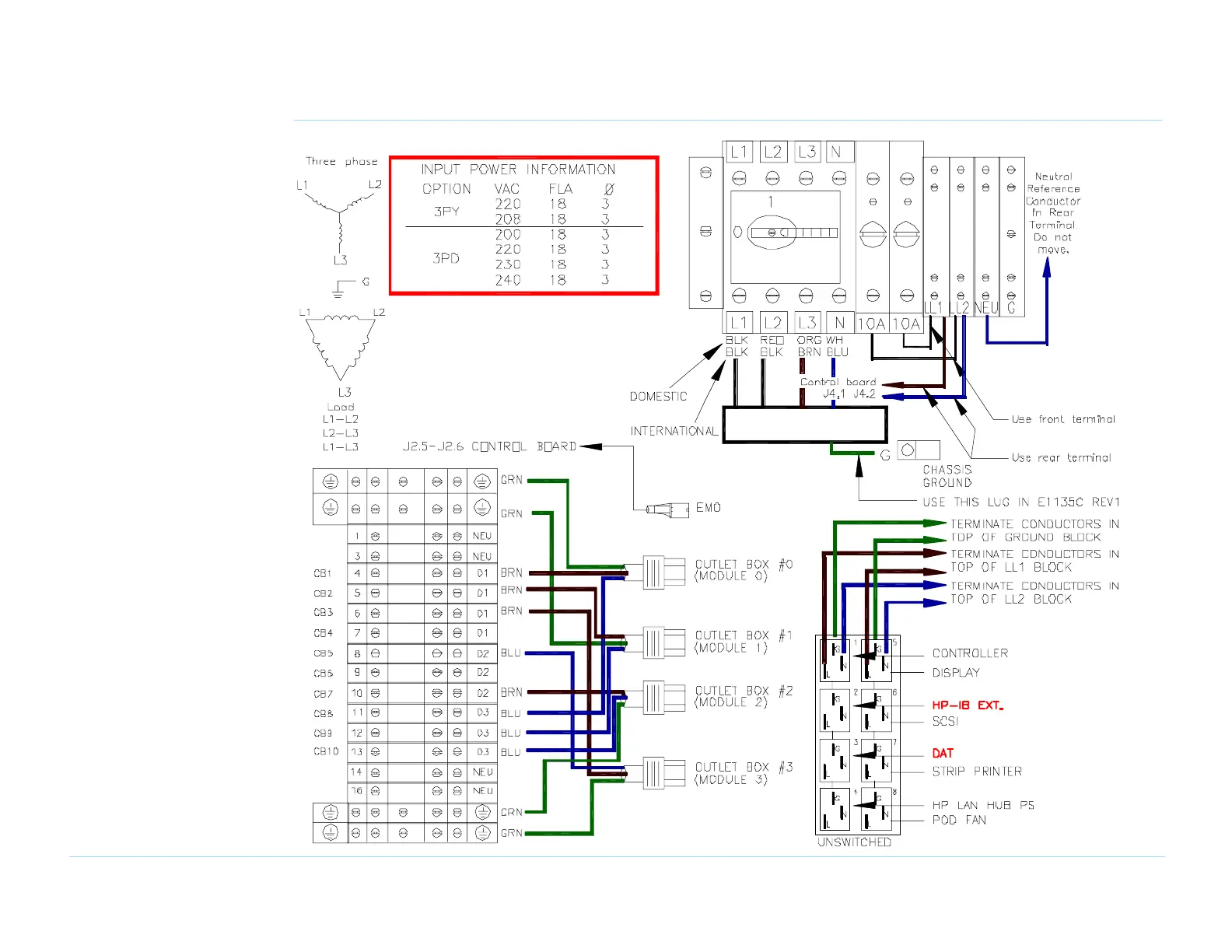The width and height of the screenshot is (1232, 952).
Task: Click the HP LAN HUB PS label
Action: tap(984, 806)
